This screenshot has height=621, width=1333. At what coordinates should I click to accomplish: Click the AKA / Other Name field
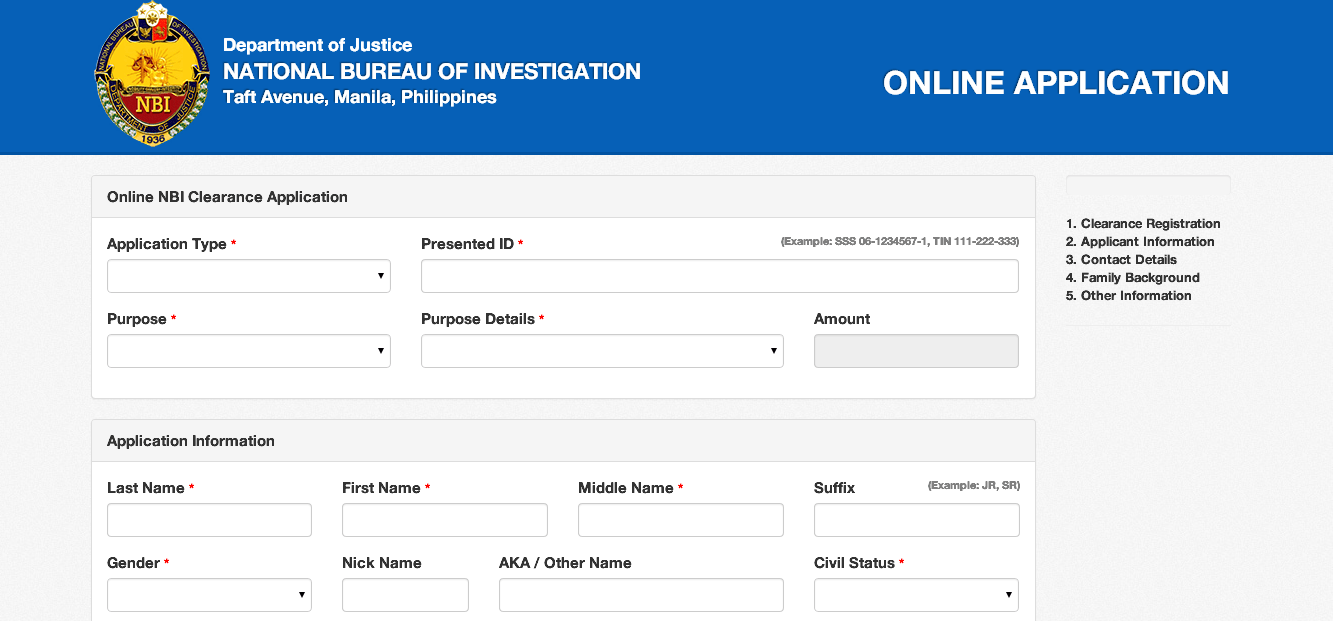(640, 594)
